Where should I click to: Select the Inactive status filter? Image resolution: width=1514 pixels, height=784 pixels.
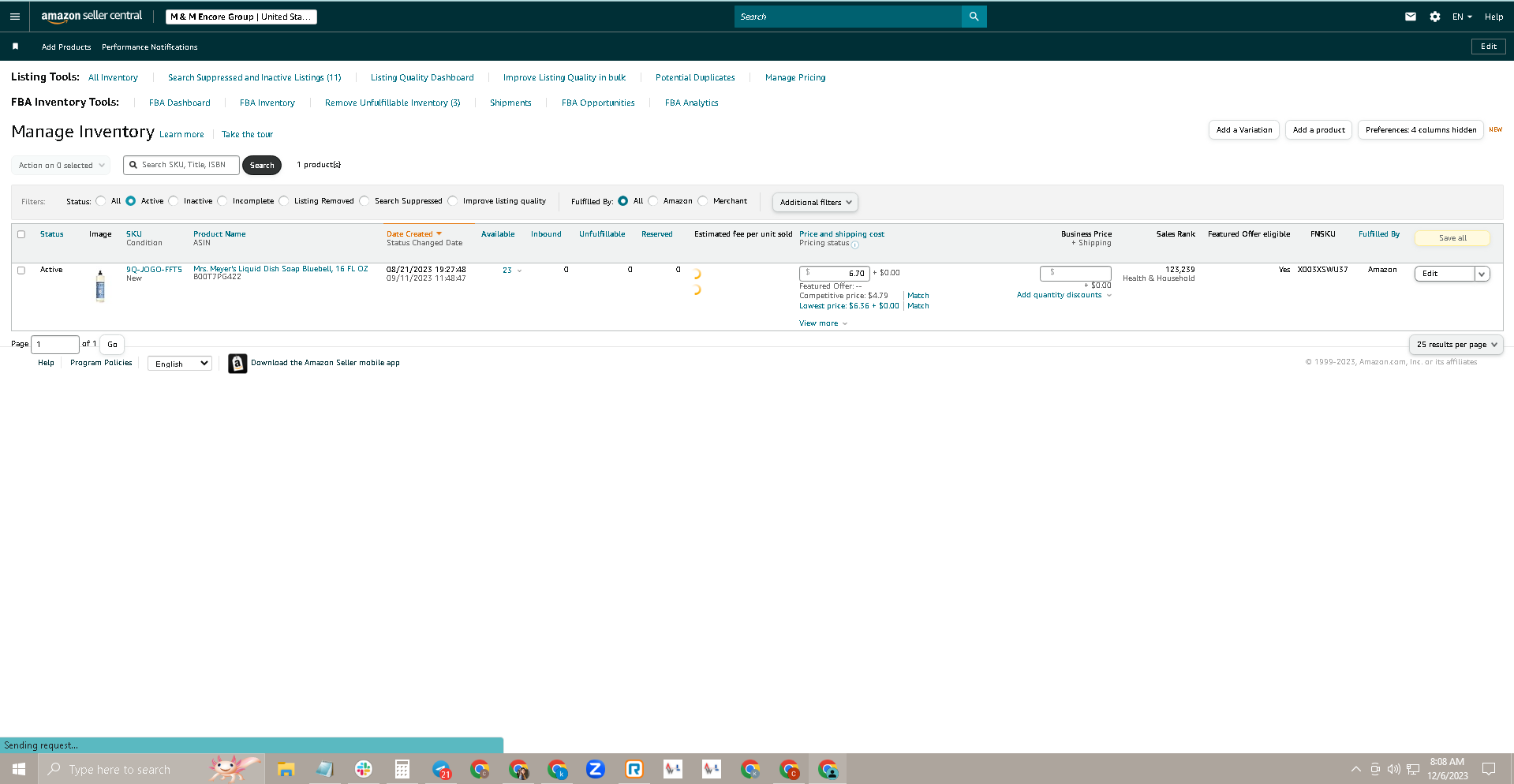(174, 201)
